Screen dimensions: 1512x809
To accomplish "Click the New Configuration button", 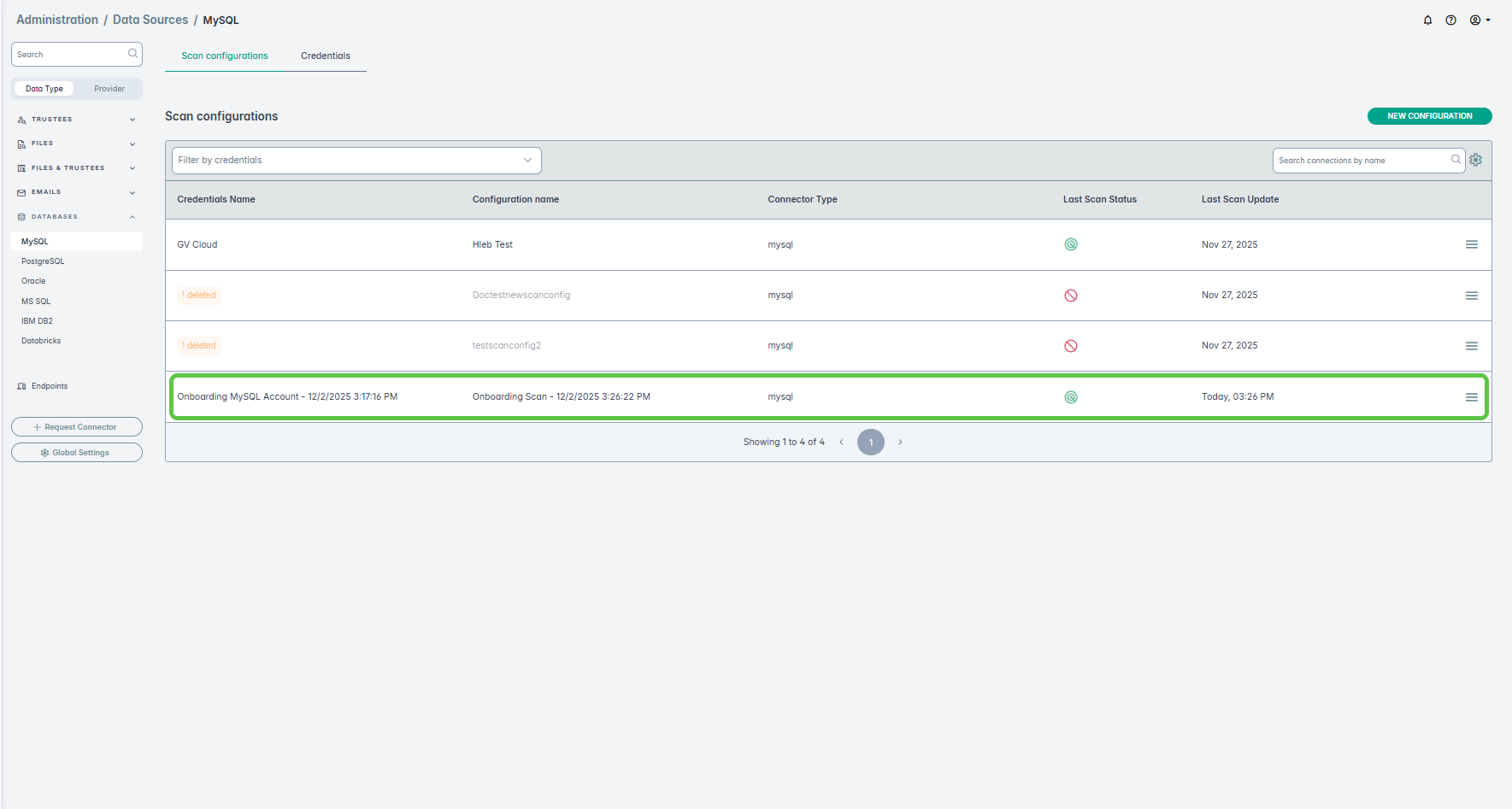I will pyautogui.click(x=1429, y=116).
